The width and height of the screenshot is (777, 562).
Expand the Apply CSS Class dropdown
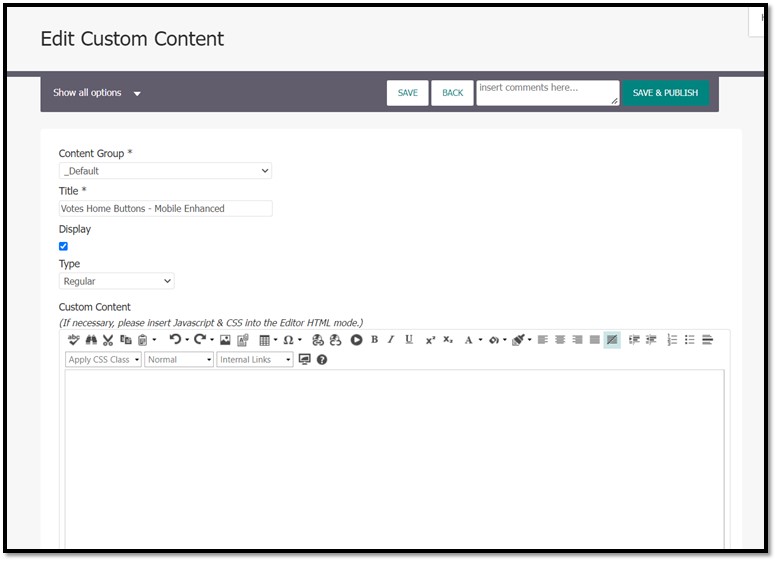tap(103, 360)
